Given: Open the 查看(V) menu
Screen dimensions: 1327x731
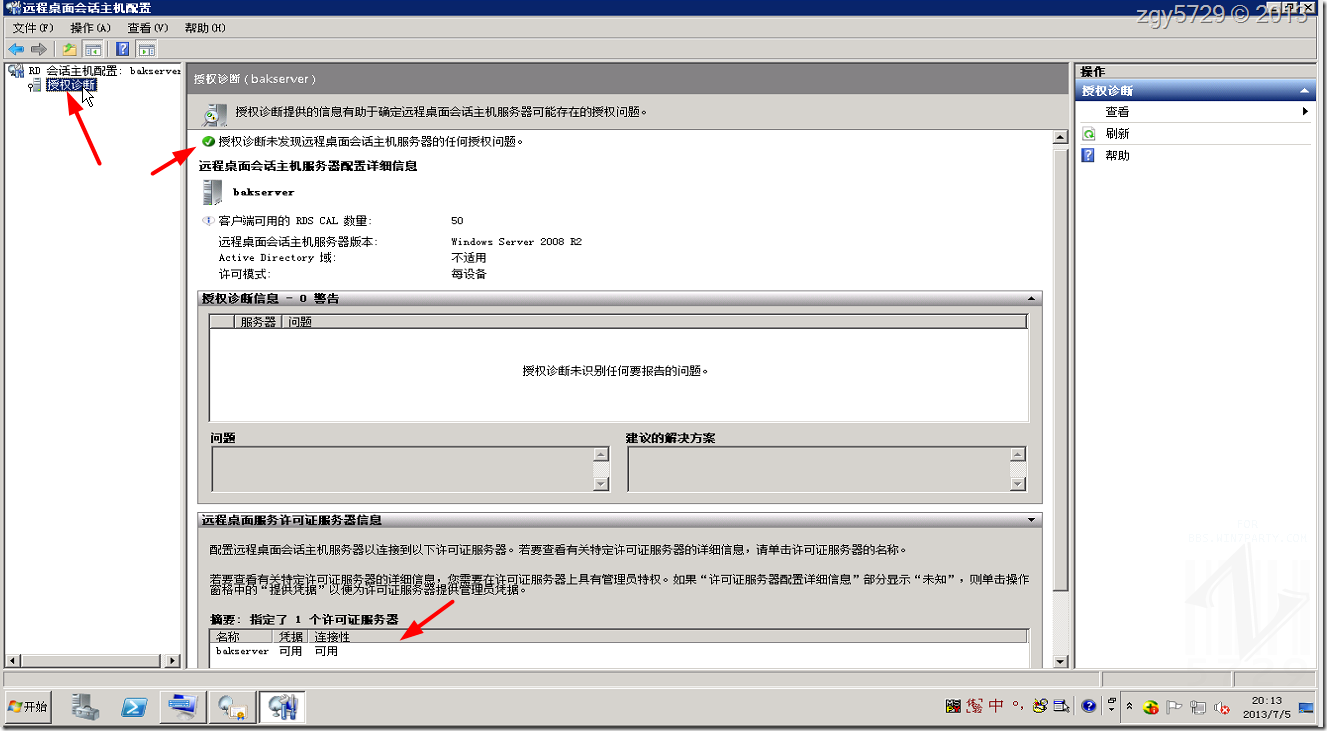Looking at the screenshot, I should pos(148,28).
